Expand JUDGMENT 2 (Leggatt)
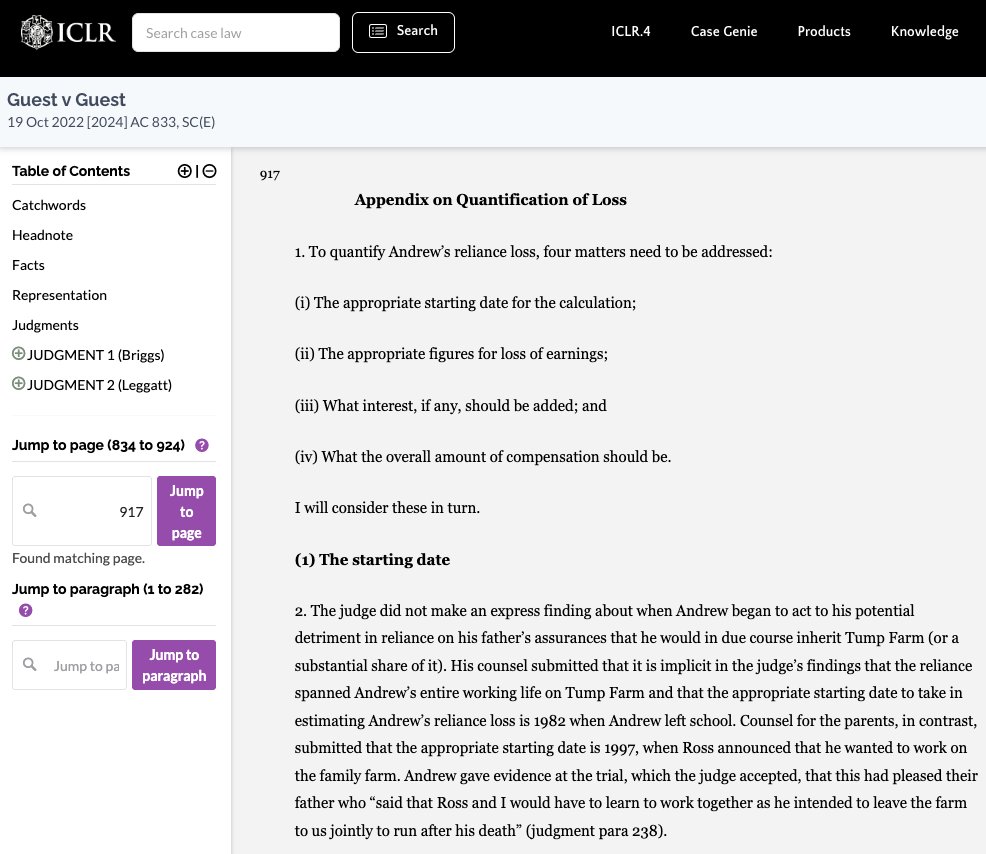The width and height of the screenshot is (986, 854). [19, 383]
